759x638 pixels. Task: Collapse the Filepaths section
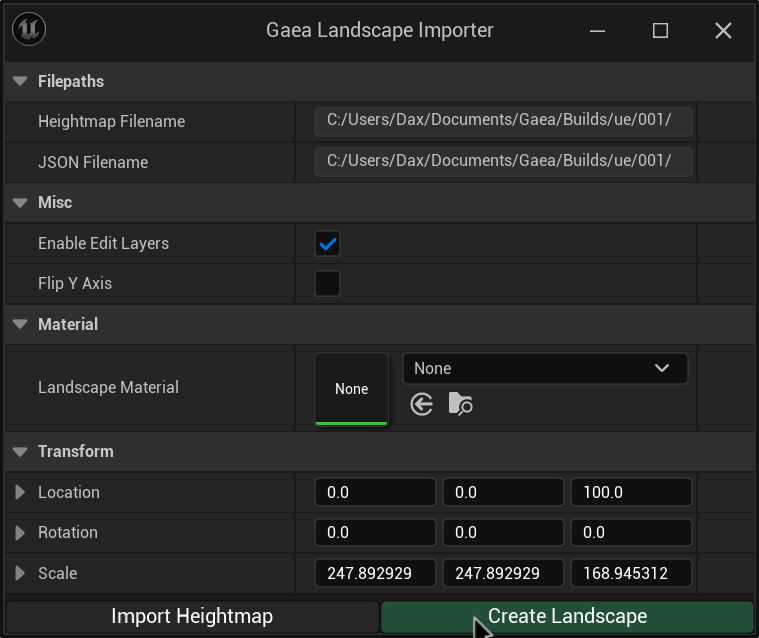pyautogui.click(x=20, y=81)
